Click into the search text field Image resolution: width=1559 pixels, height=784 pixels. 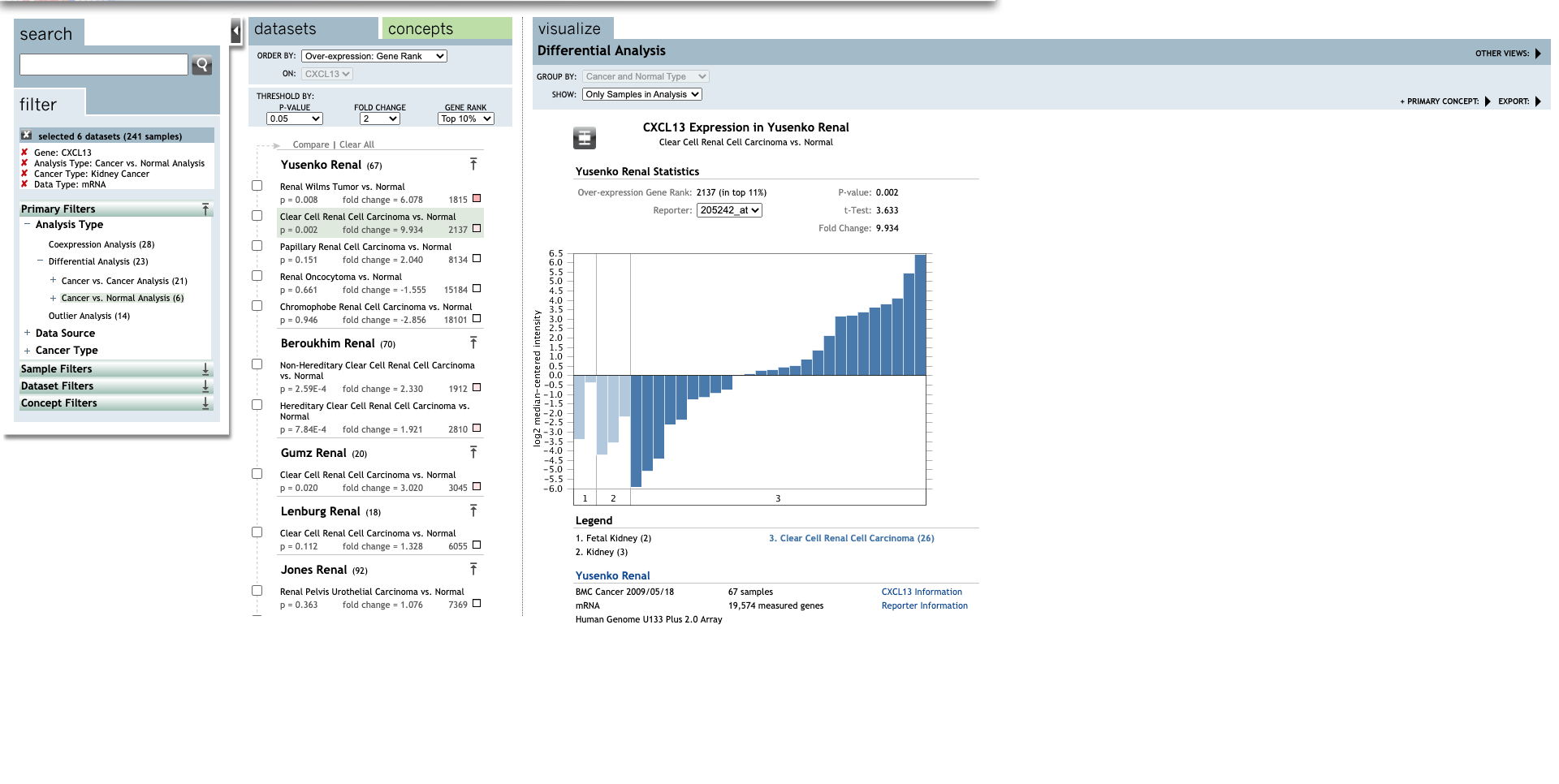(104, 65)
